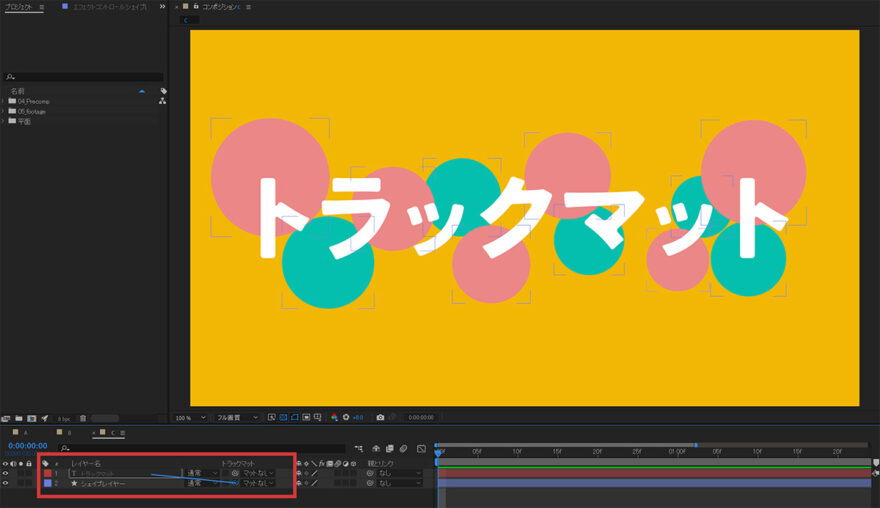Viewport: 880px width, 508px height.
Task: Create a new composition from Project footer
Action: tap(32, 418)
